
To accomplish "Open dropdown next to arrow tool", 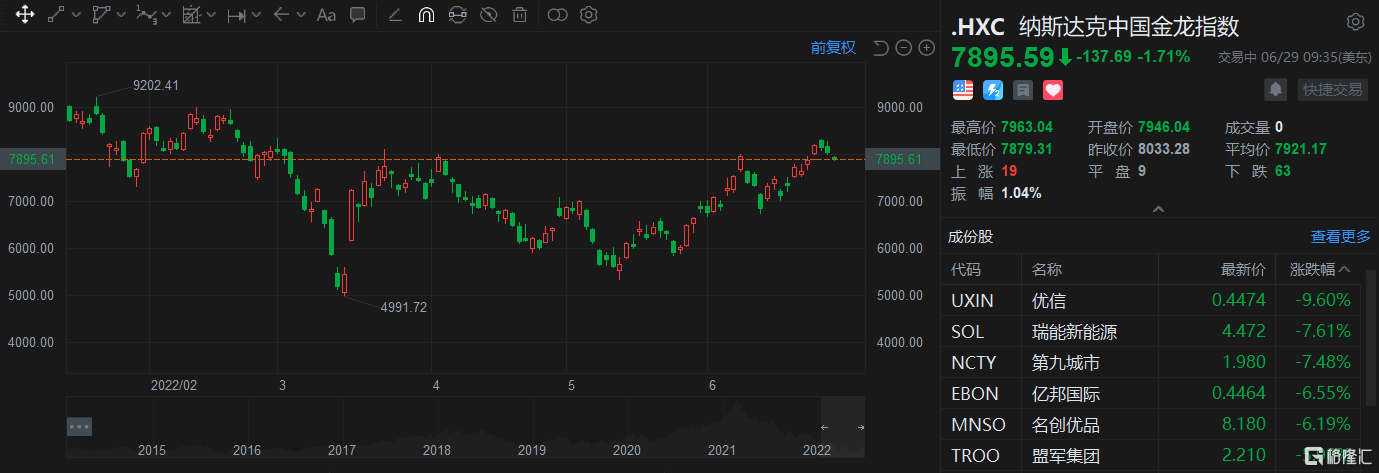I will click(x=302, y=15).
